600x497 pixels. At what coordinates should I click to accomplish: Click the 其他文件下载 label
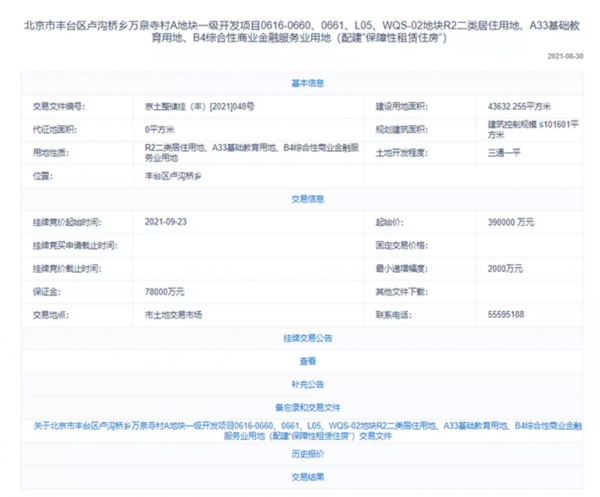click(401, 292)
